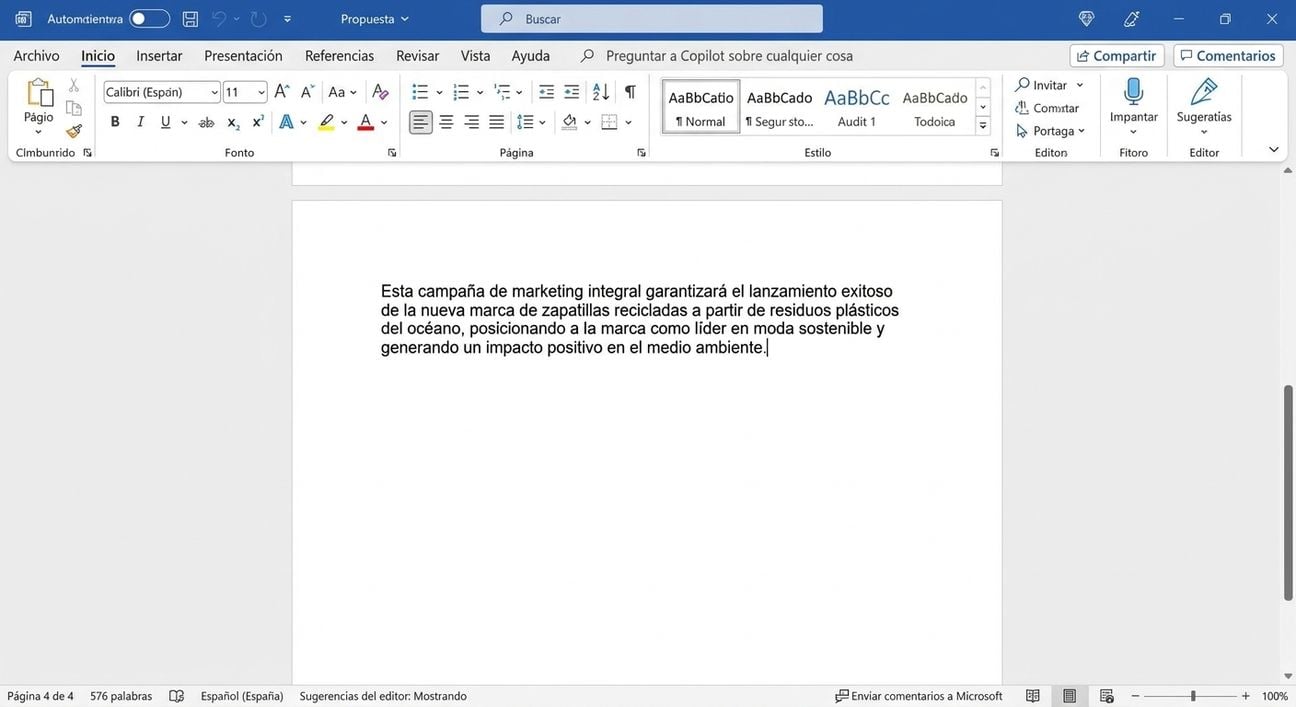Switch to Read Mode view

1033,696
